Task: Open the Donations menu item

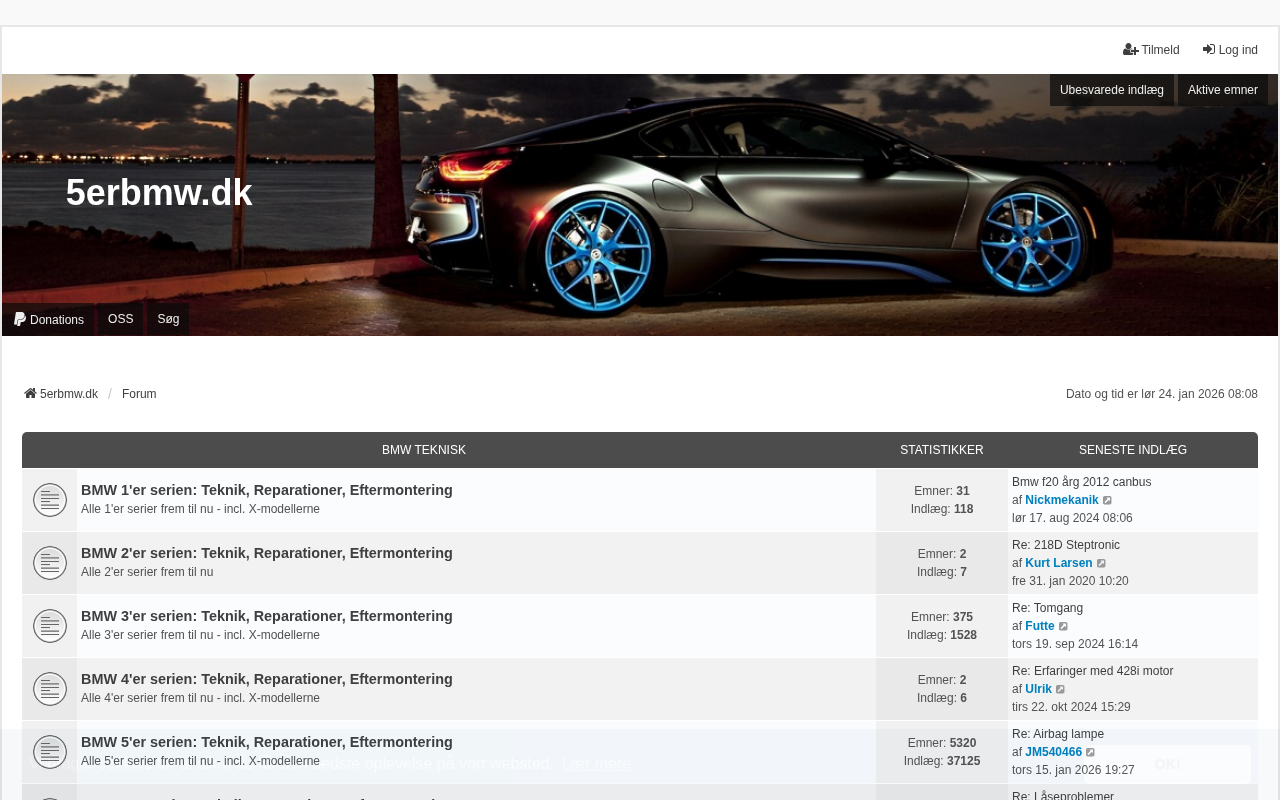Action: pyautogui.click(x=49, y=320)
